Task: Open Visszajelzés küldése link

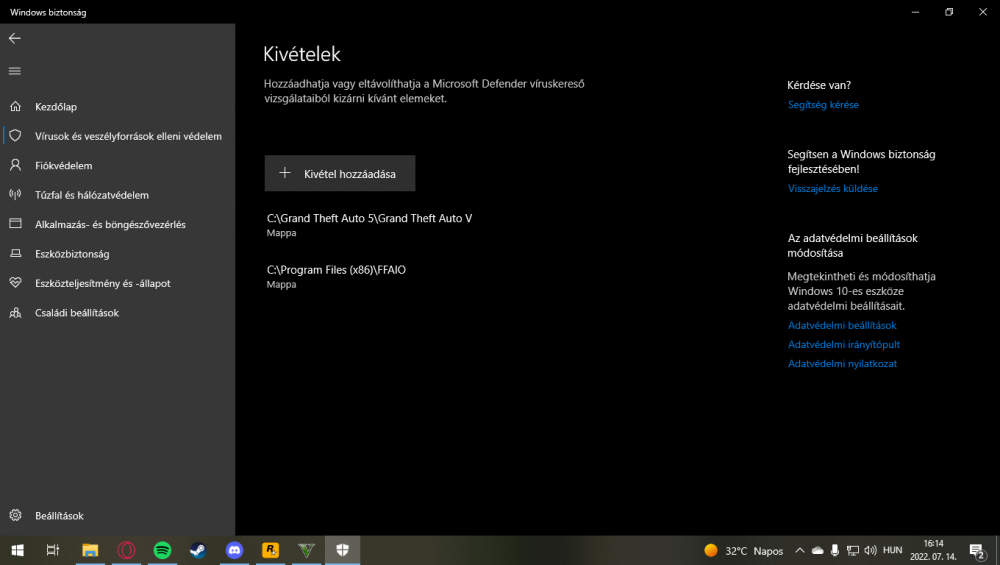Action: click(x=832, y=189)
